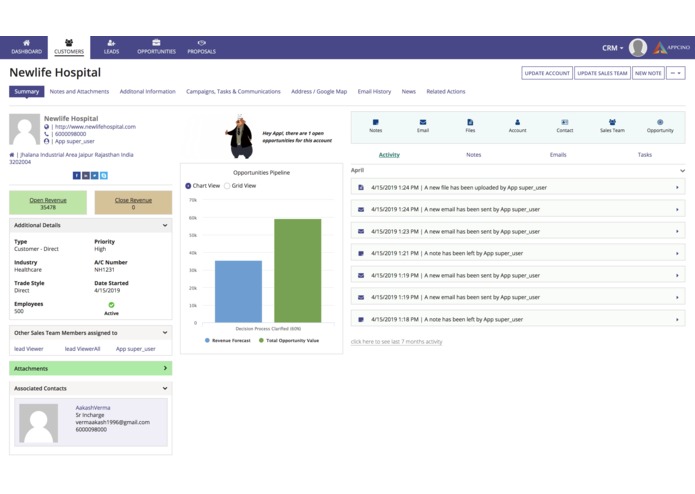Open the Dashboard home icon
The width and height of the screenshot is (695, 494).
click(x=26, y=43)
